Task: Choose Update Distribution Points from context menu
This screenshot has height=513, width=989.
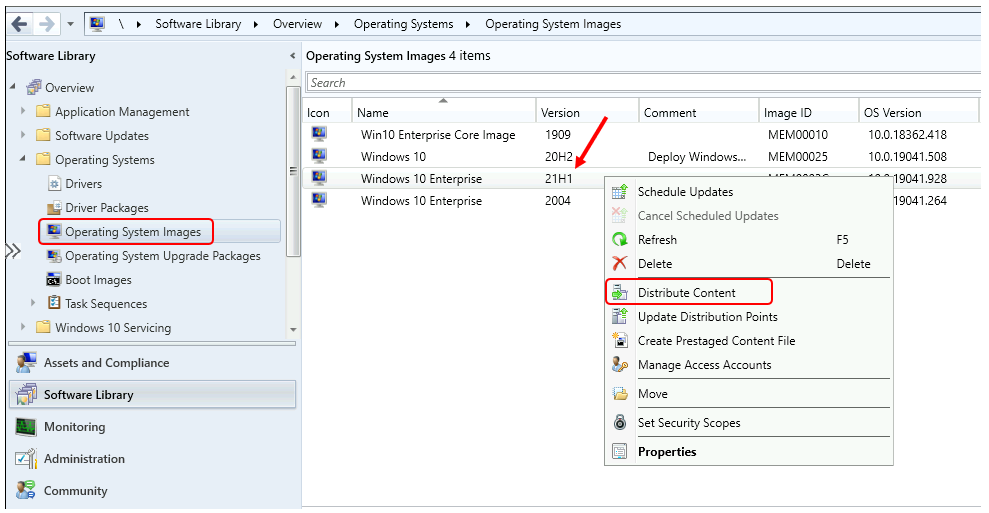Action: pos(749,317)
